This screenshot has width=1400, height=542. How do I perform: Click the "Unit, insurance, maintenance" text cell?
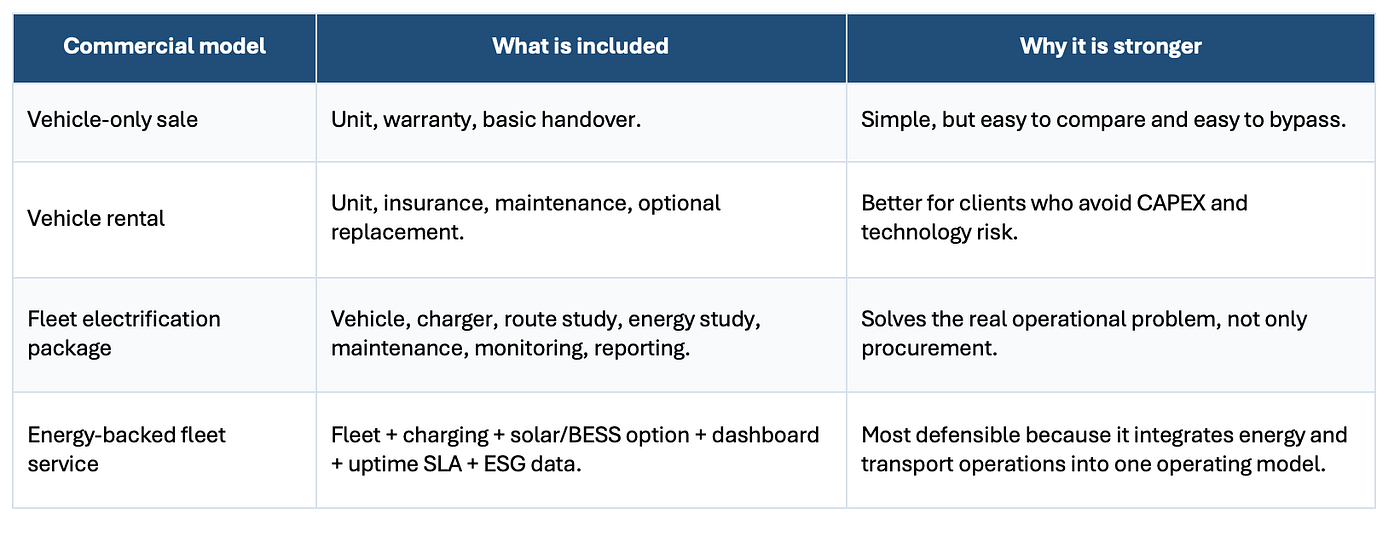click(x=581, y=218)
